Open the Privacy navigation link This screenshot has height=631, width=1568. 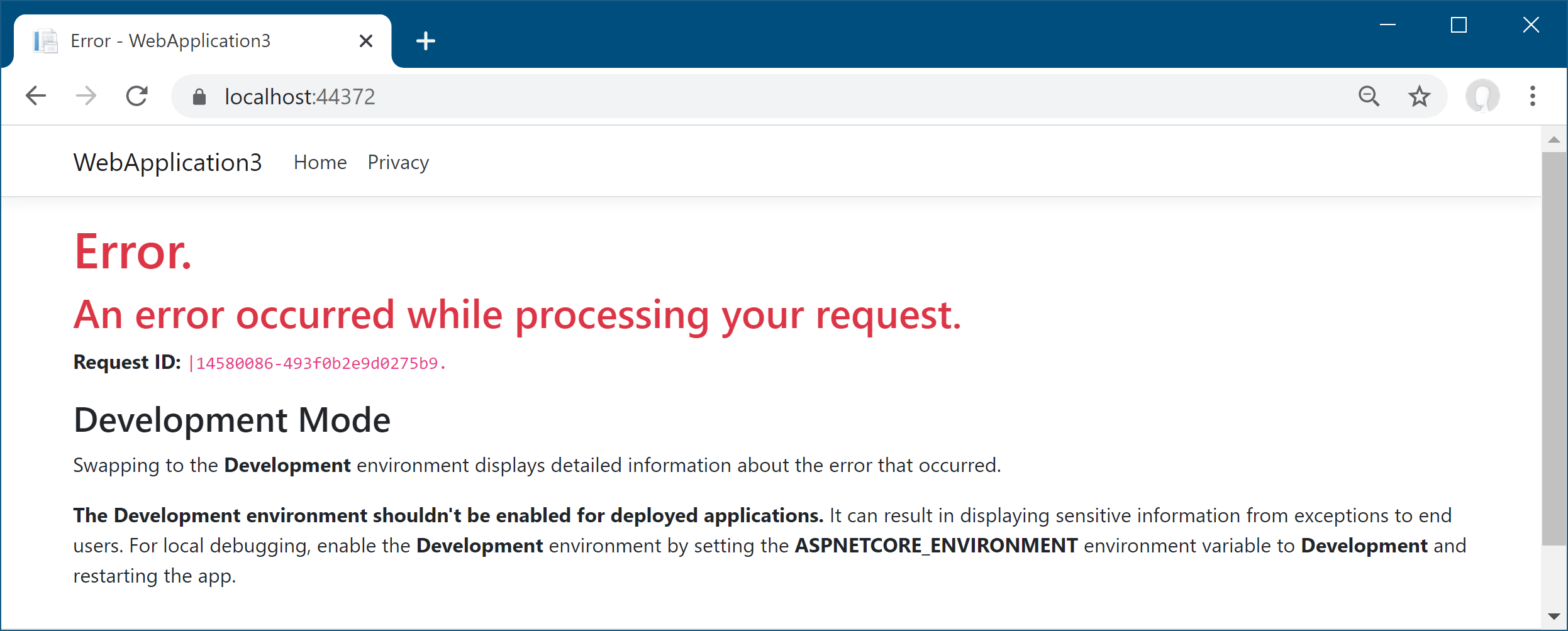(x=398, y=162)
